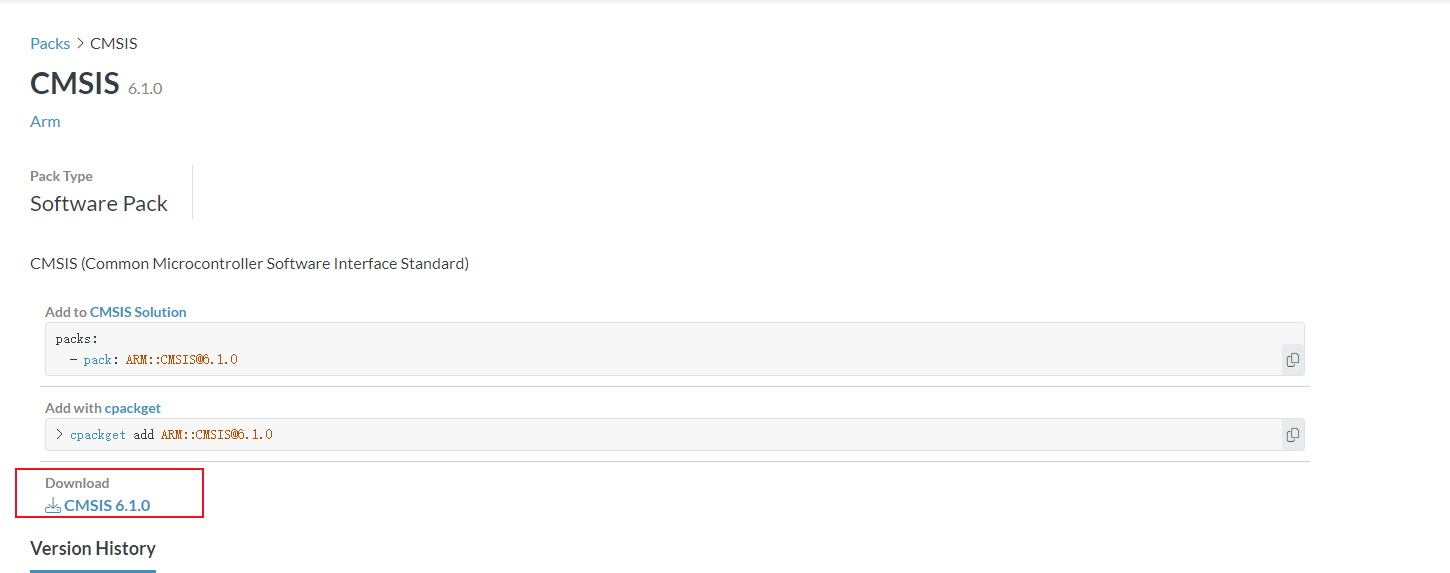
Task: Open the Arm vendor link
Action: pos(45,122)
